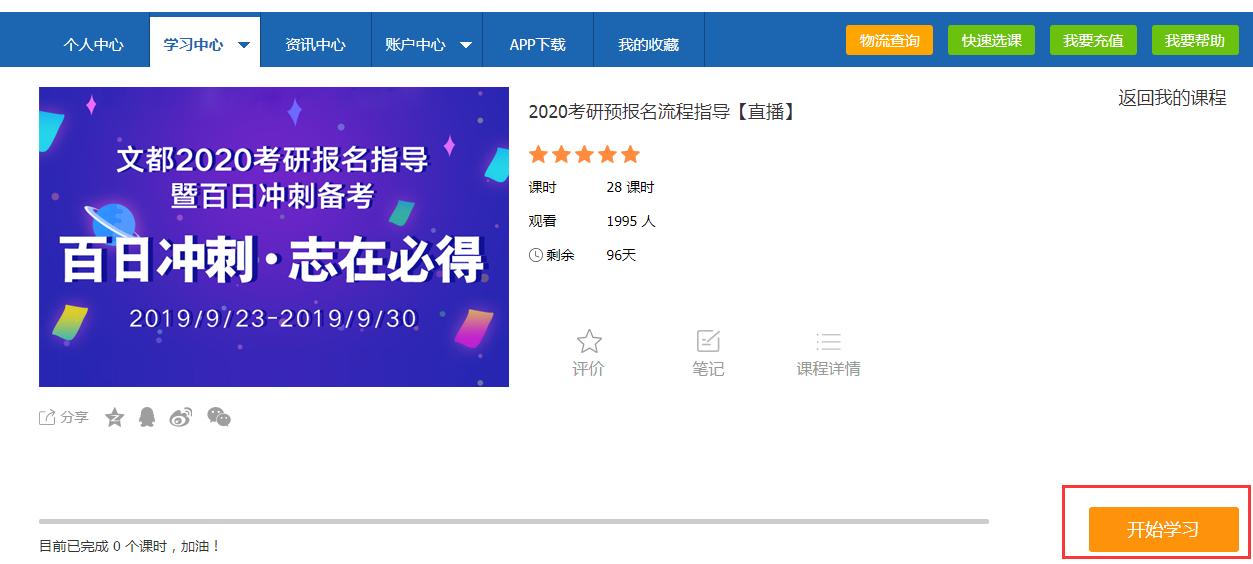The width and height of the screenshot is (1253, 564).
Task: Click the 分享 share icon
Action: [x=47, y=418]
